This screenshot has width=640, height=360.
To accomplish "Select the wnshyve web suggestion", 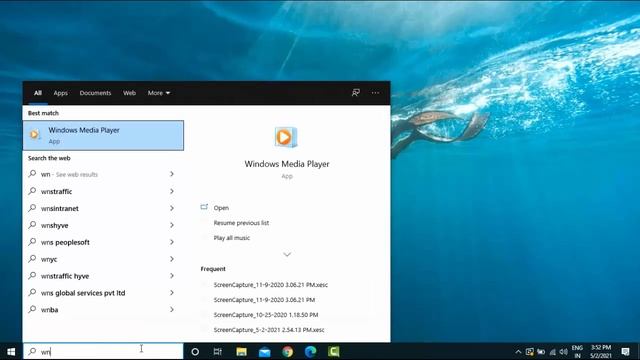I will click(x=96, y=225).
